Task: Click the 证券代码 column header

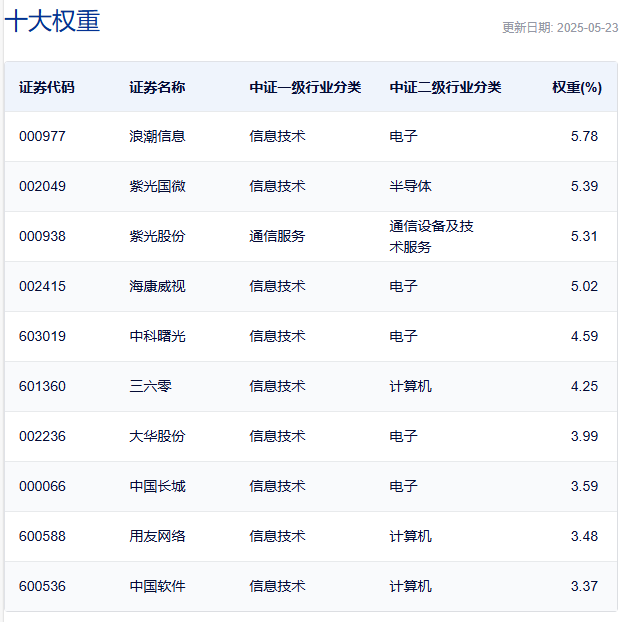Action: (47, 87)
